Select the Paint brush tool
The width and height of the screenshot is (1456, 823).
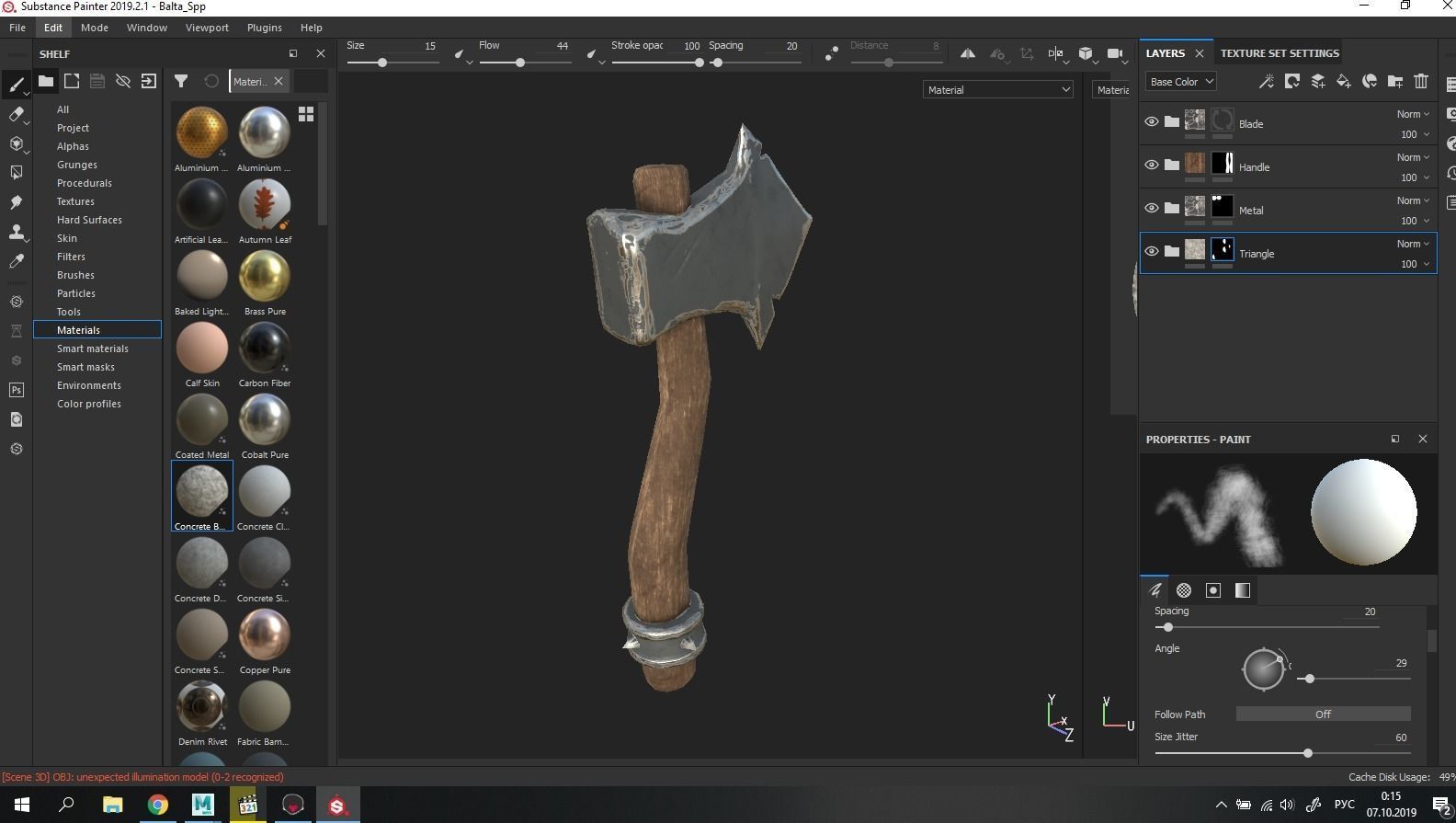[16, 86]
